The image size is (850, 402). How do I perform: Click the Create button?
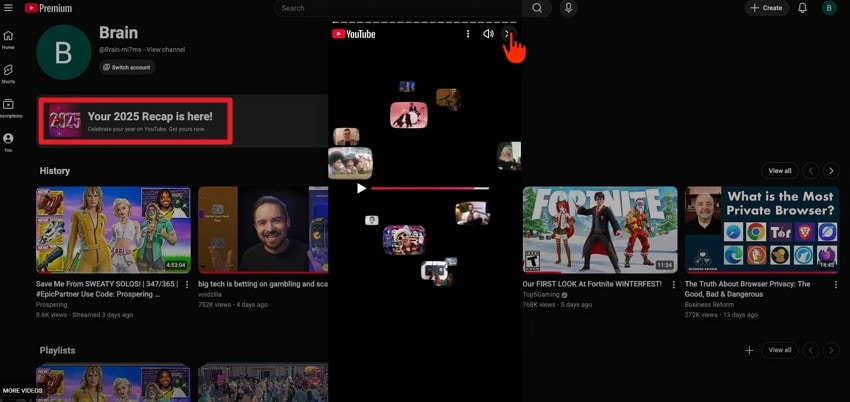tap(767, 8)
